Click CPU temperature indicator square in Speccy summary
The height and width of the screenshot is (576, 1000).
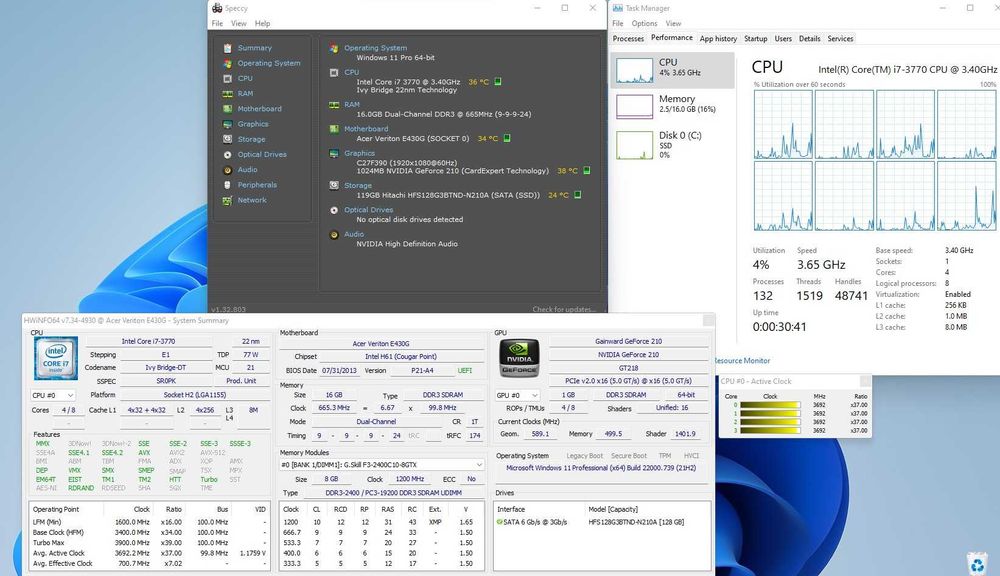point(498,82)
